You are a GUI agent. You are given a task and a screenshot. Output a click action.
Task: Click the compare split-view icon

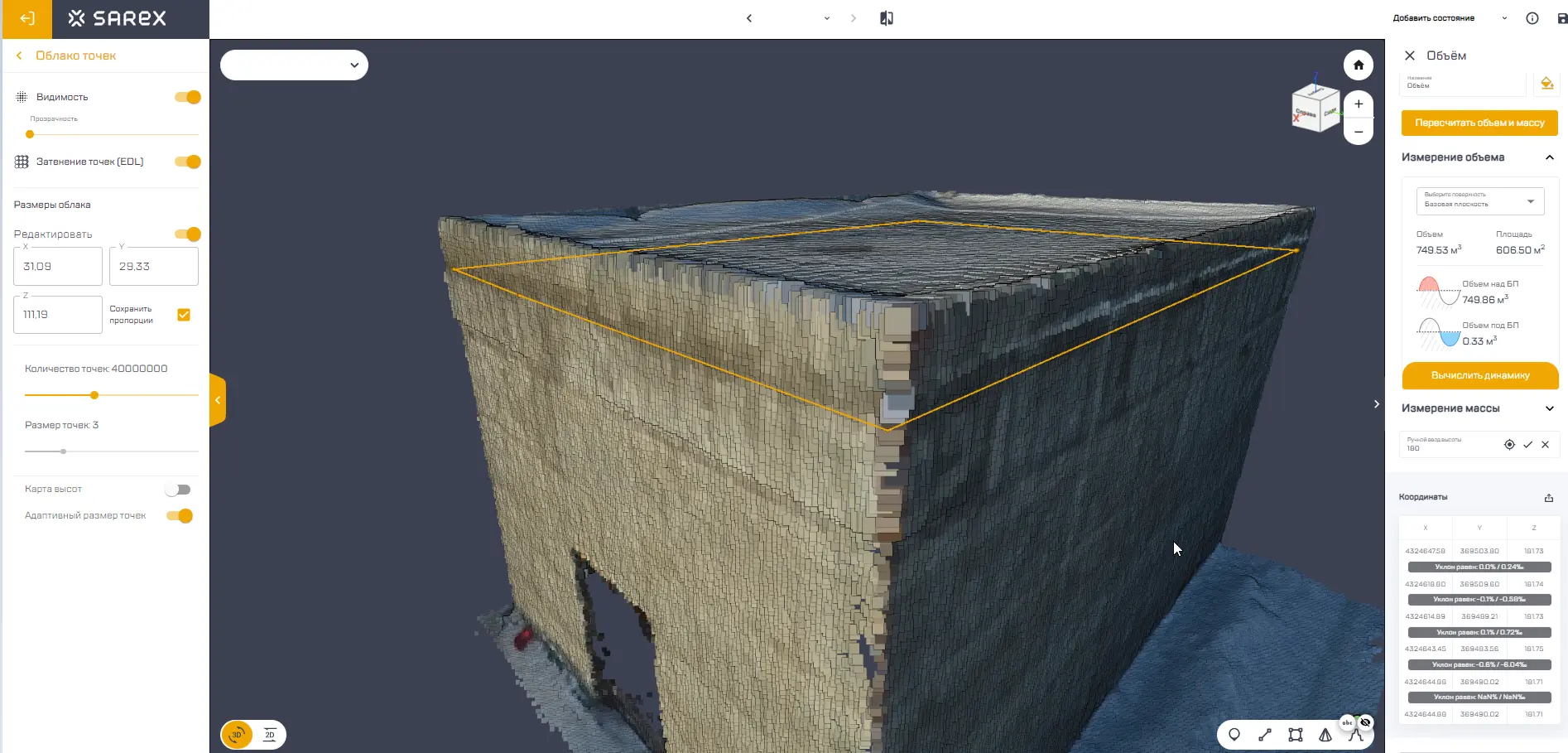886,18
